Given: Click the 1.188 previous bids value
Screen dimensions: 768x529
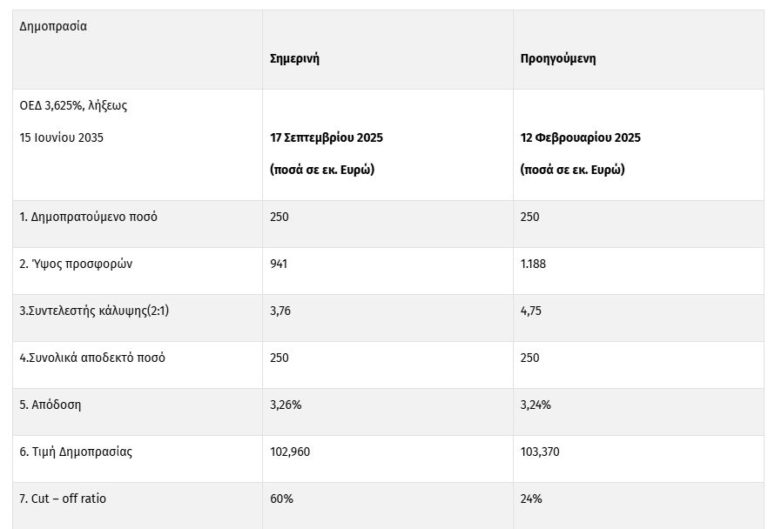Looking at the screenshot, I should pos(534,264).
